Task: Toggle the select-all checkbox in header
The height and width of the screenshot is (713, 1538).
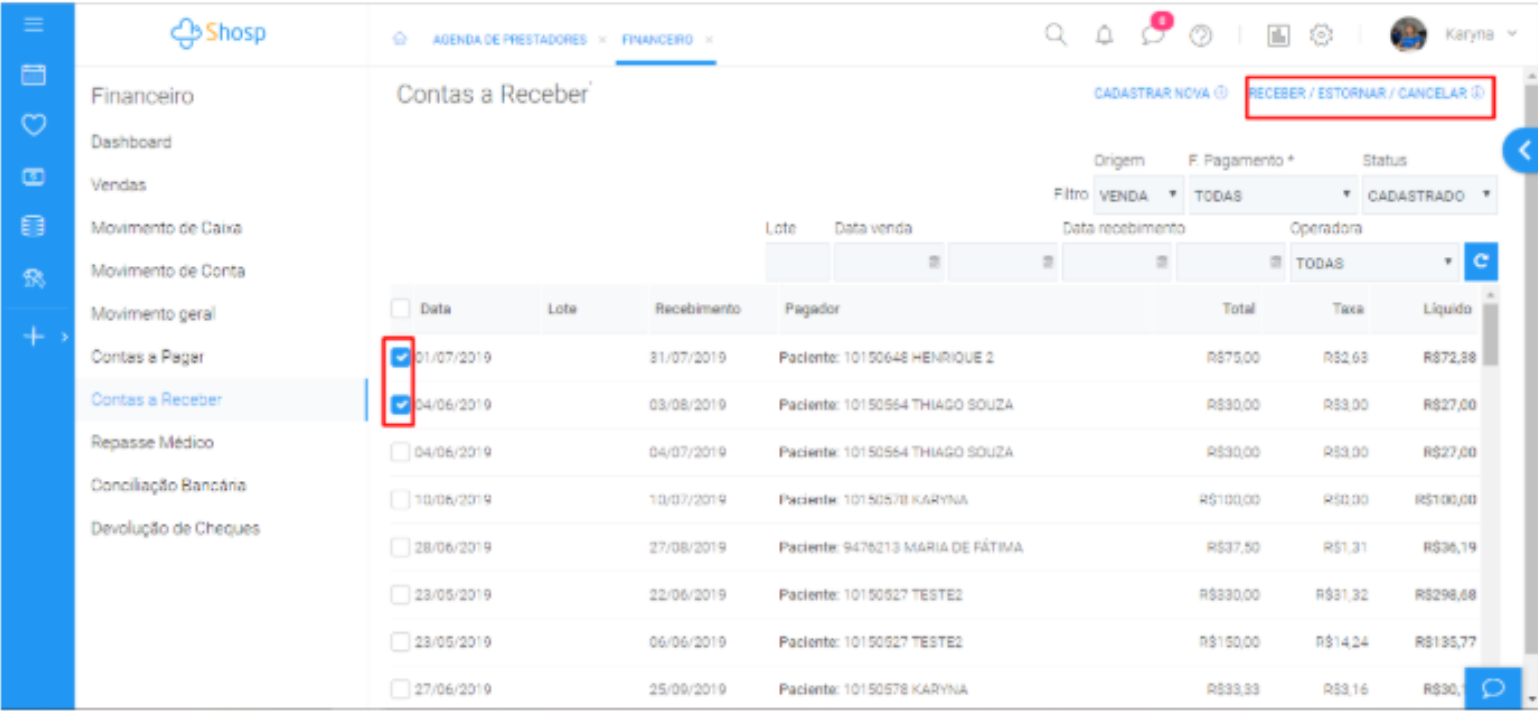Action: tap(401, 309)
